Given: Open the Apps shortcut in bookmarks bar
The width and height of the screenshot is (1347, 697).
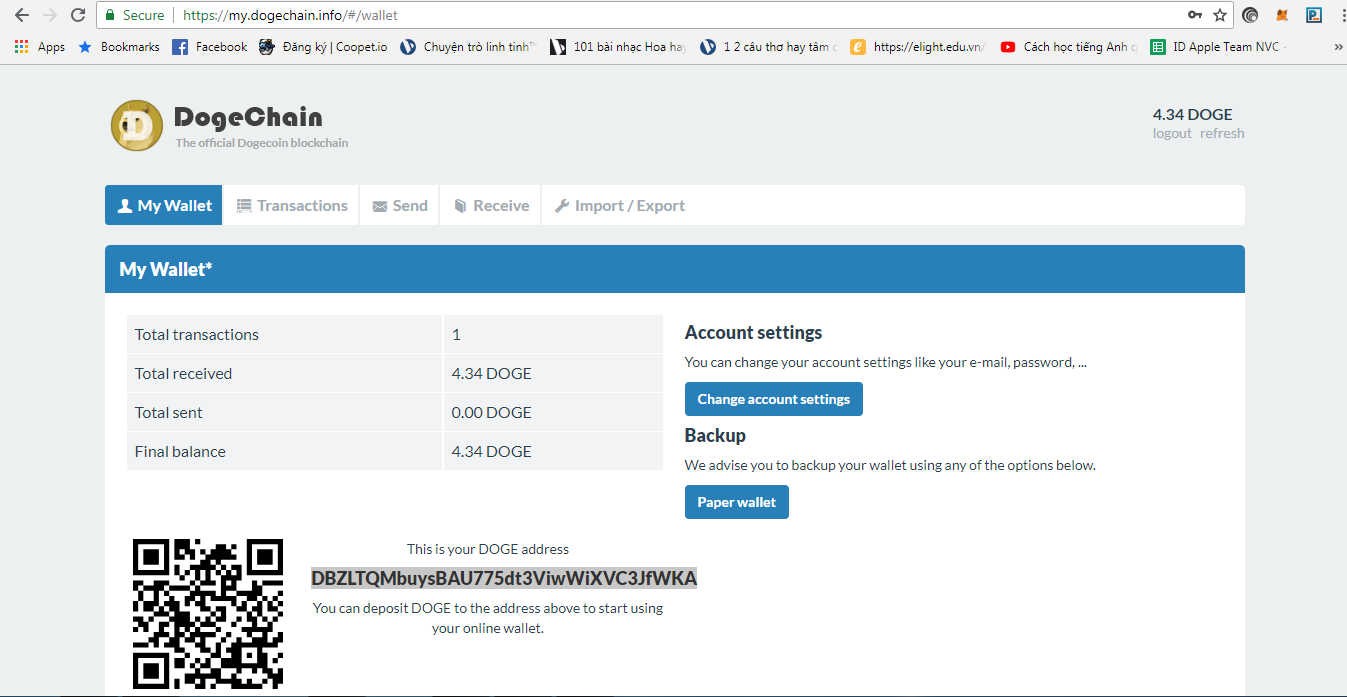Looking at the screenshot, I should (40, 47).
